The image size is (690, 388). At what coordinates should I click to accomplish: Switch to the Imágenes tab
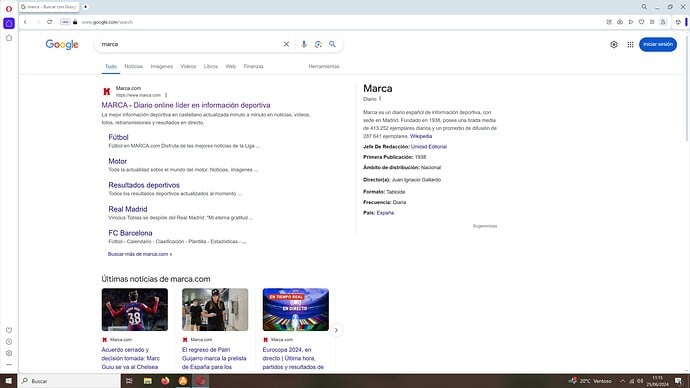(x=161, y=66)
